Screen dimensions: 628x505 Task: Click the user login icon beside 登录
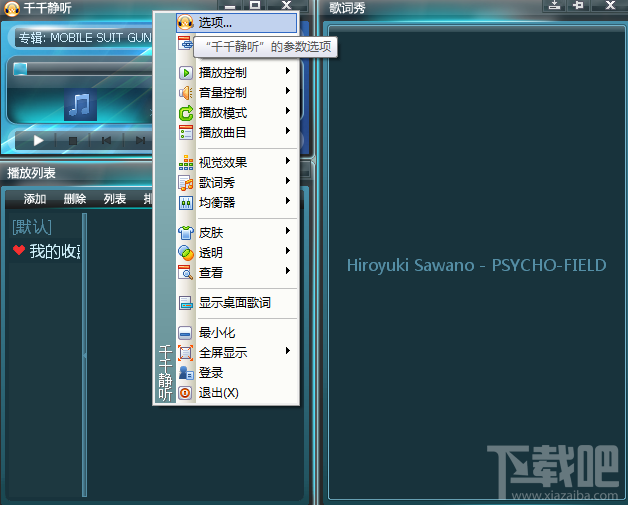(185, 373)
